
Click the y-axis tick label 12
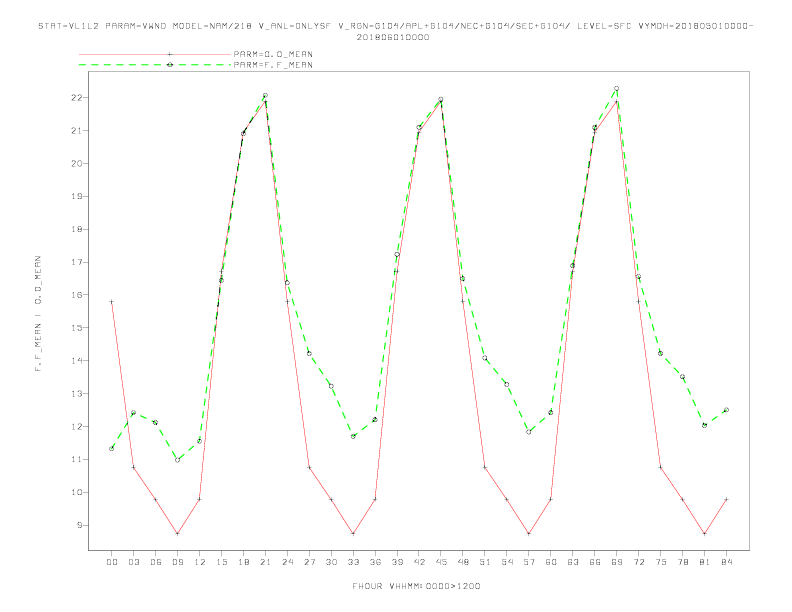point(77,427)
